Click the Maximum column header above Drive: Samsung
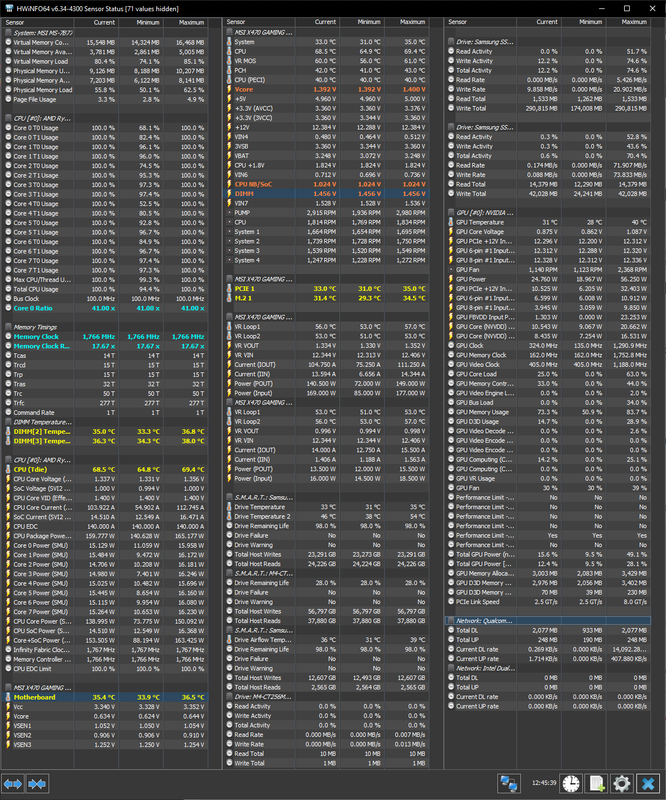The width and height of the screenshot is (666, 800). (x=629, y=22)
